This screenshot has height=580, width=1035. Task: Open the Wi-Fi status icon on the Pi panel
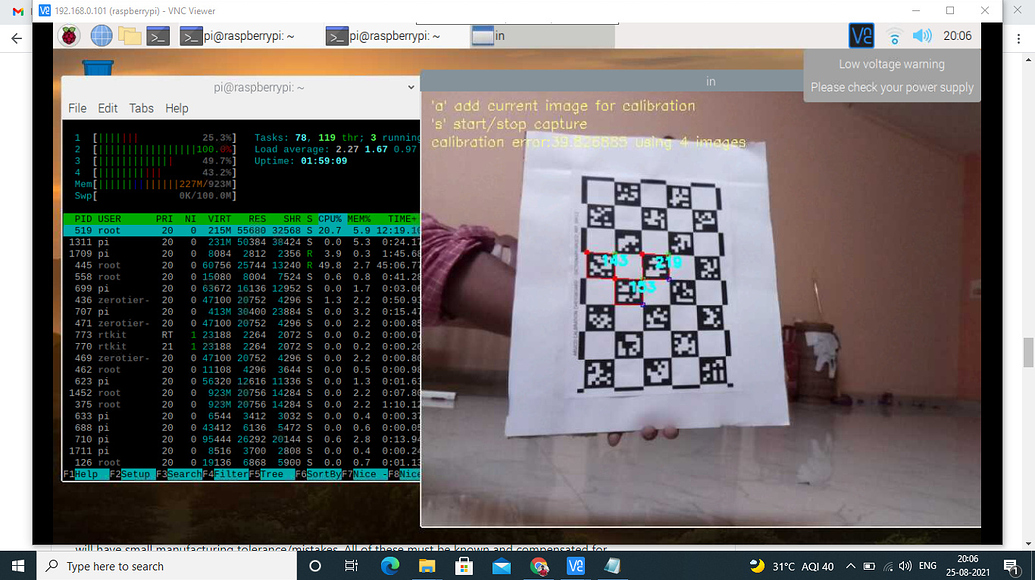tap(893, 36)
